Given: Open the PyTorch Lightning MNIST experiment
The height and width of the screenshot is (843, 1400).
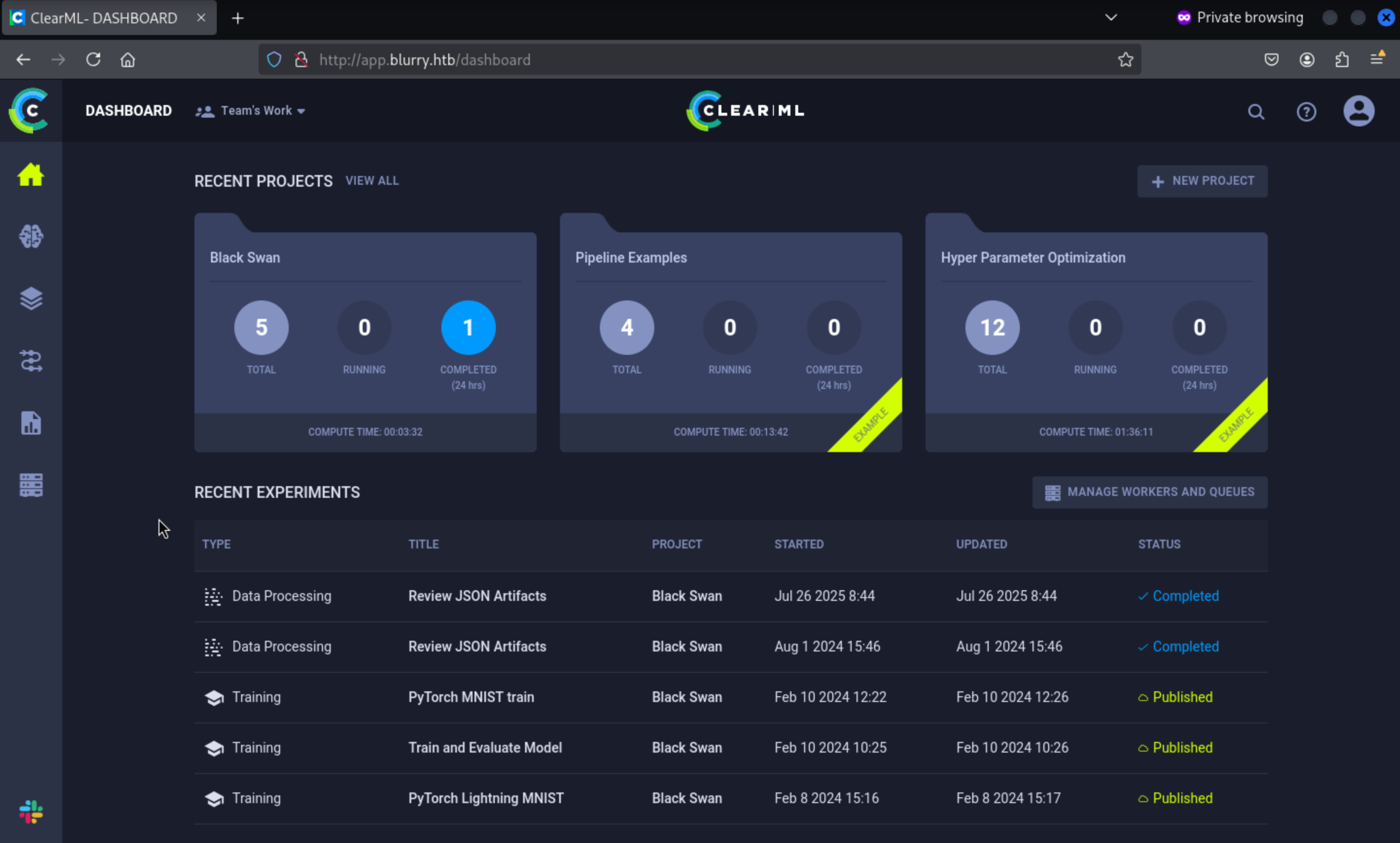Looking at the screenshot, I should pos(731,799).
